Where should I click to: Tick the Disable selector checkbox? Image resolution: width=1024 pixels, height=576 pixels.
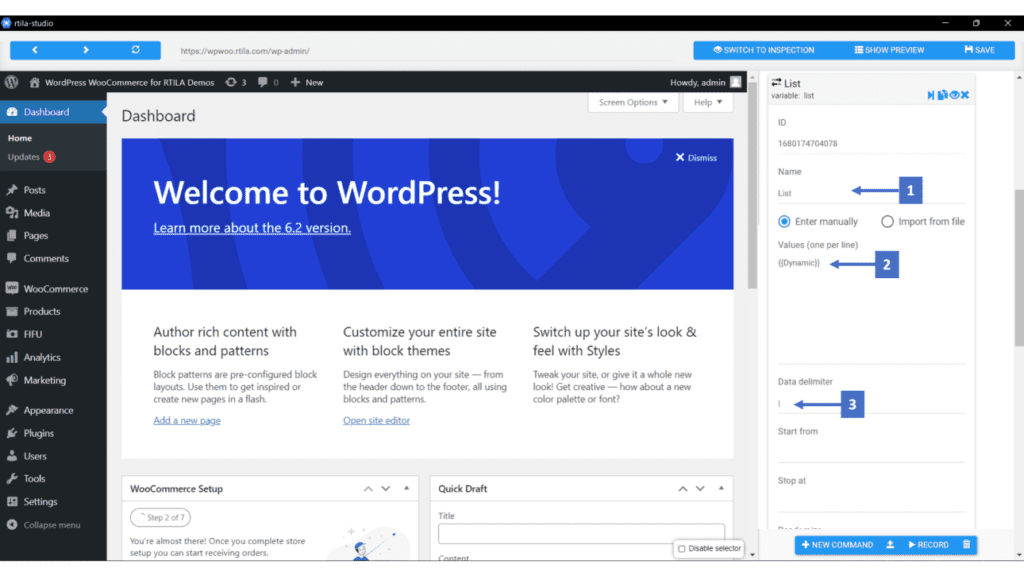click(682, 549)
